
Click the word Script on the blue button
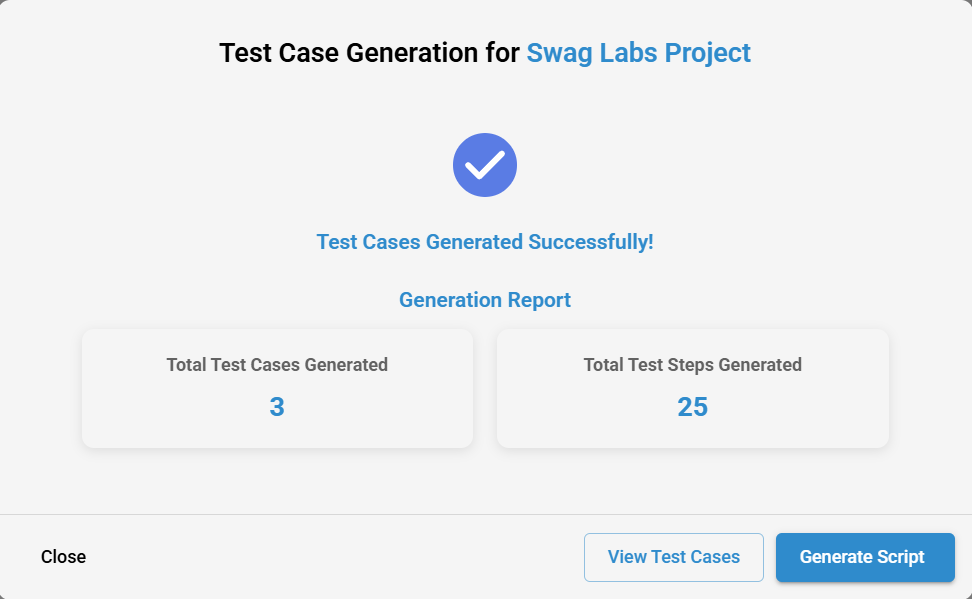pos(901,557)
